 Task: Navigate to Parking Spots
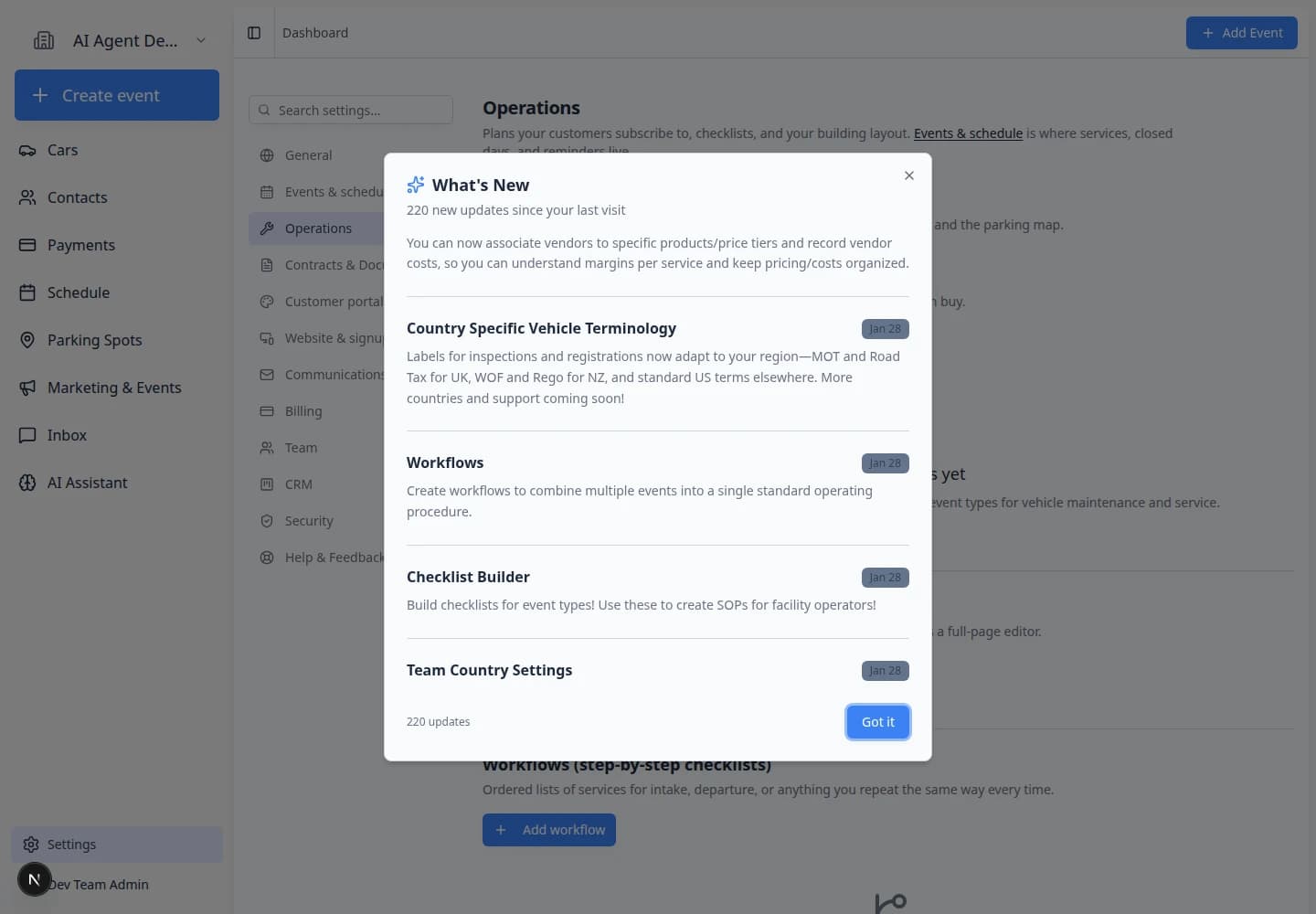[117, 340]
